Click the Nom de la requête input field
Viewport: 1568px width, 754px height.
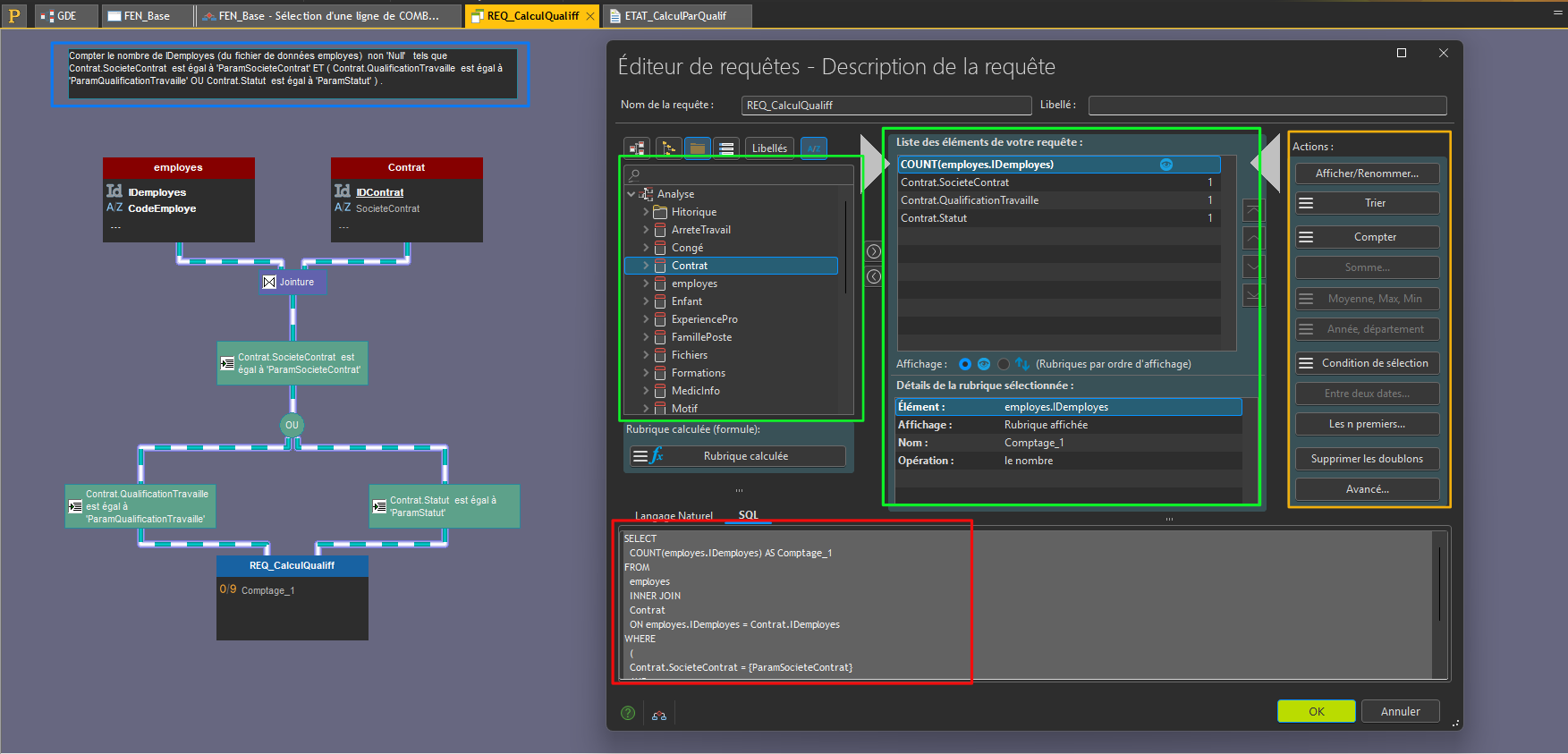click(x=886, y=106)
